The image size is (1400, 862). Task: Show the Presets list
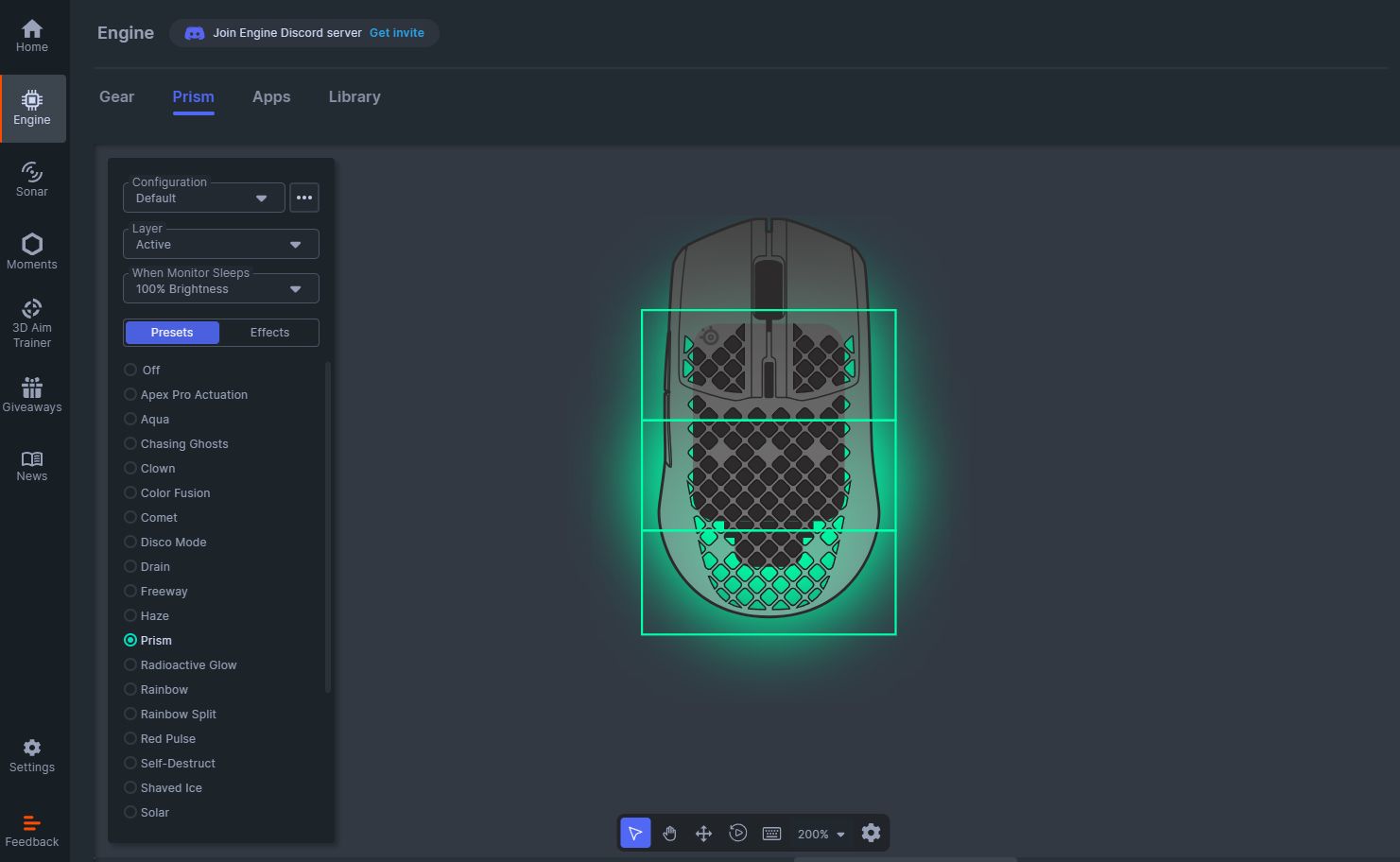coord(172,333)
